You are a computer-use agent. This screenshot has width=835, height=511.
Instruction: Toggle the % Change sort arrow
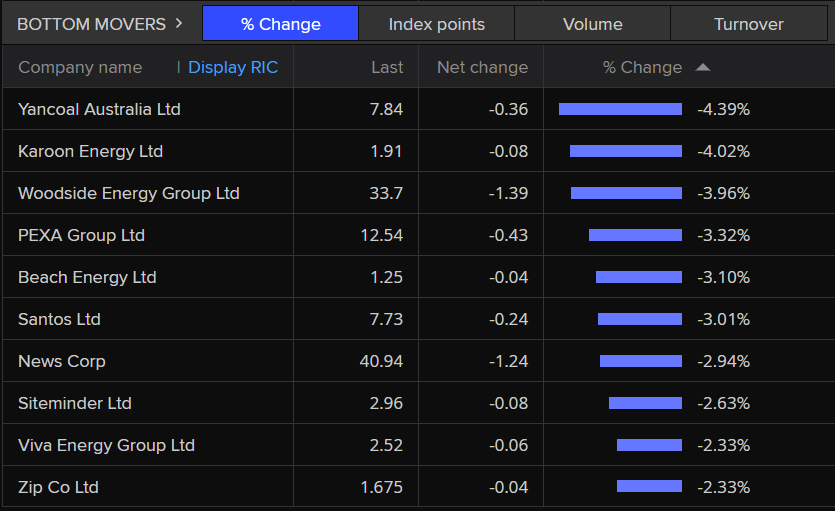click(703, 67)
